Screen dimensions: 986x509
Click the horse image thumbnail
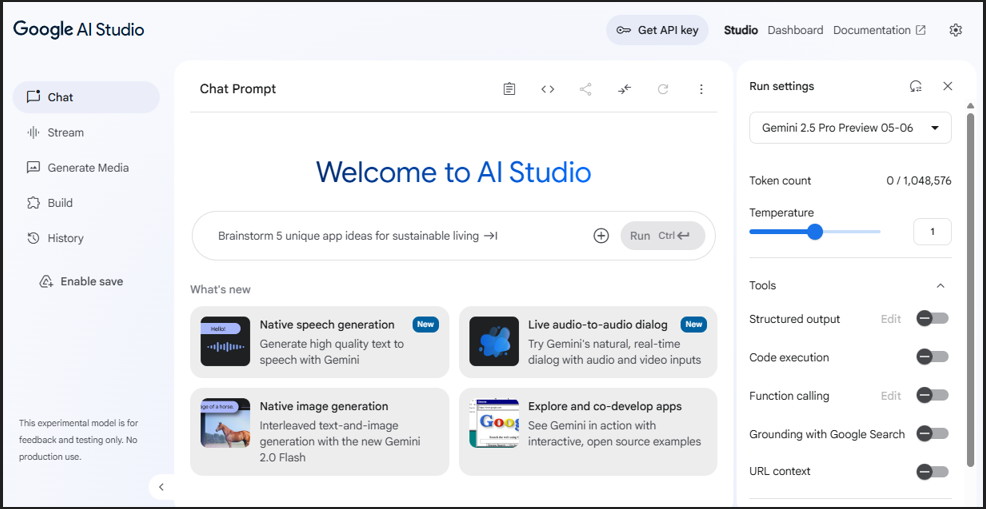[225, 423]
